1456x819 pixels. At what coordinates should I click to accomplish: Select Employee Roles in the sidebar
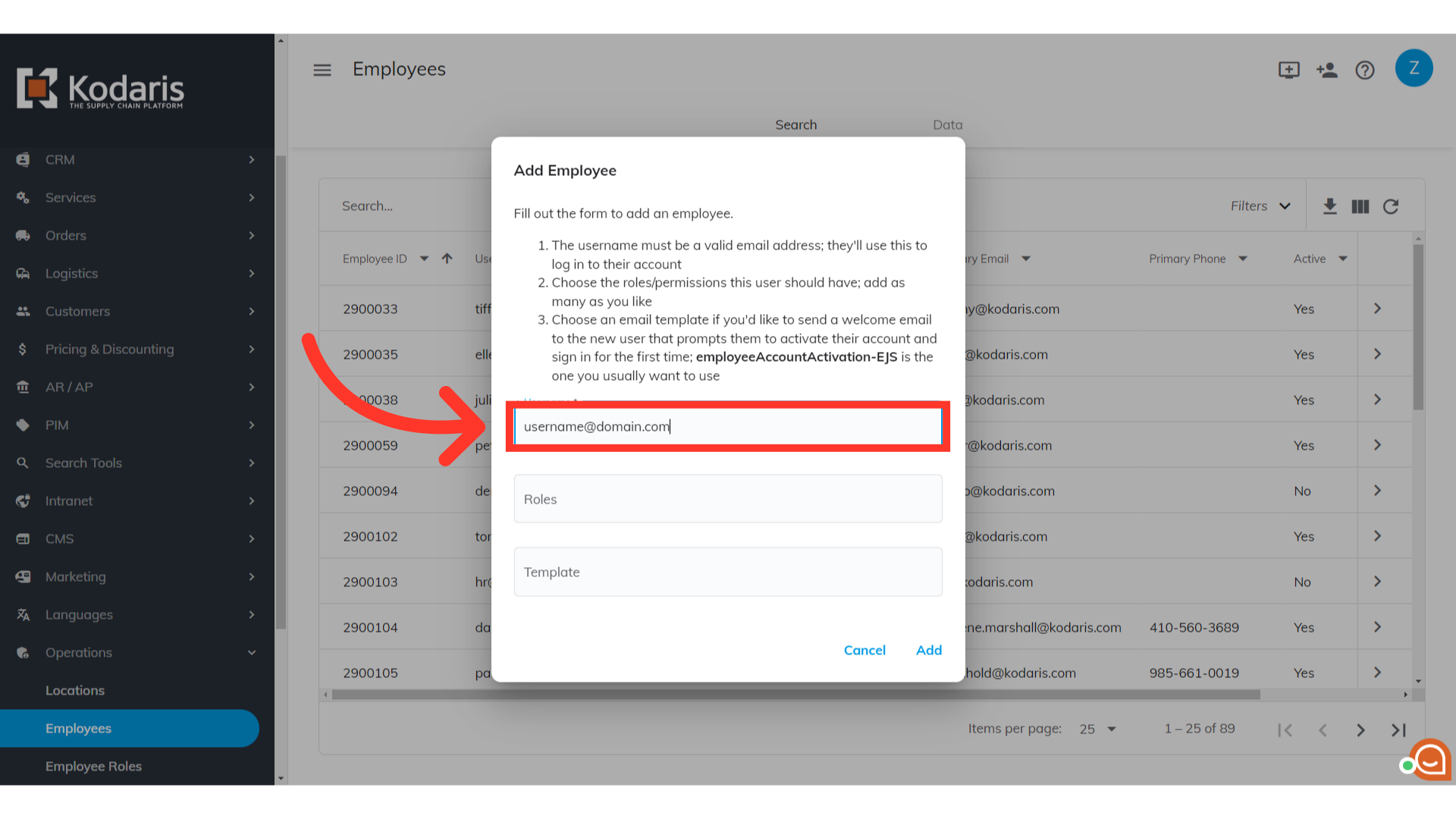[93, 766]
